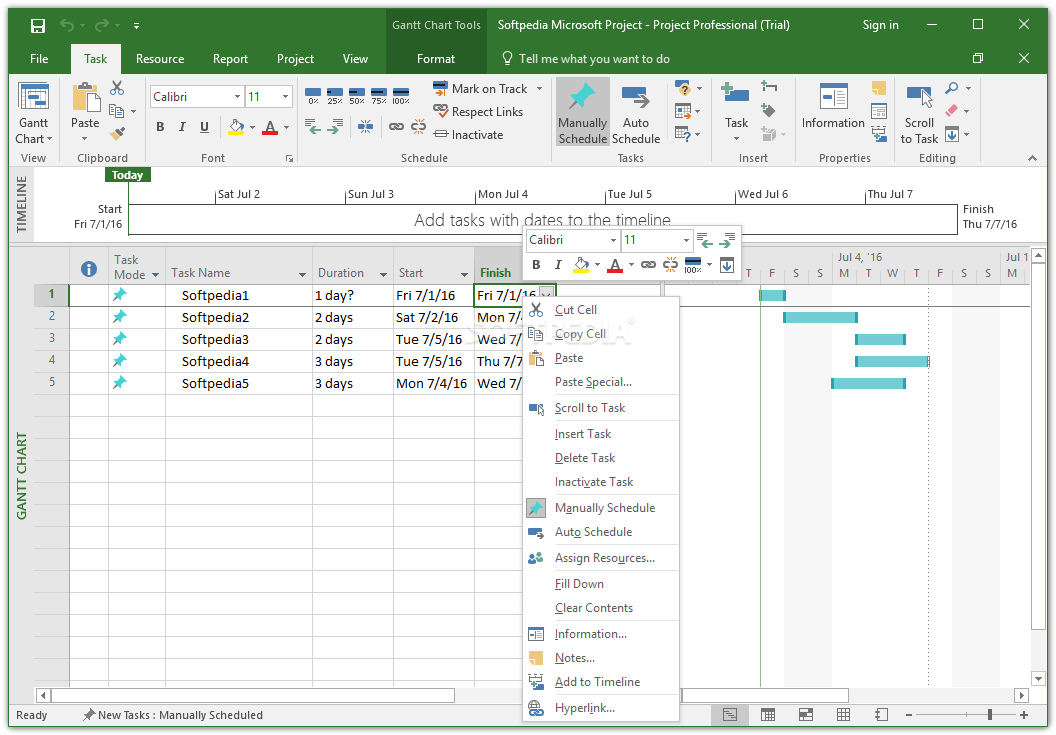
Task: Open the ribbon font name dropdown
Action: tap(237, 97)
